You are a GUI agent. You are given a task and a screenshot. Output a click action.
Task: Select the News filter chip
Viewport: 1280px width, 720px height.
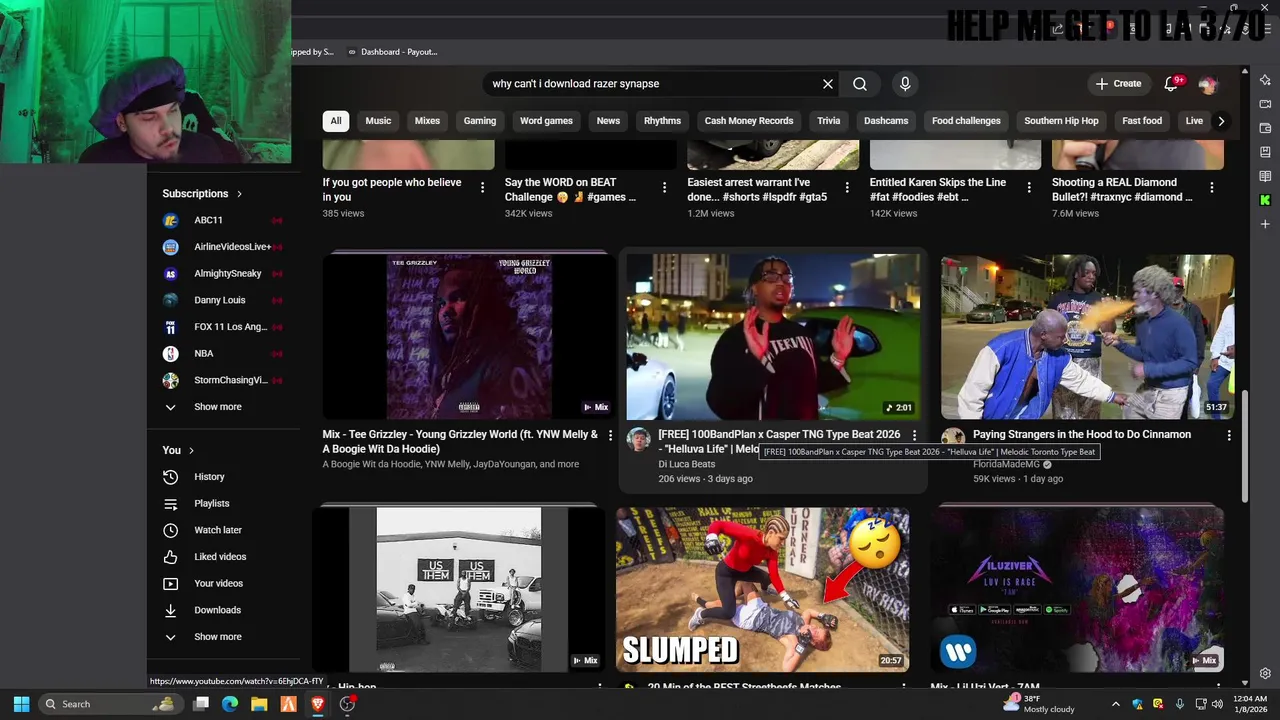pyautogui.click(x=608, y=121)
